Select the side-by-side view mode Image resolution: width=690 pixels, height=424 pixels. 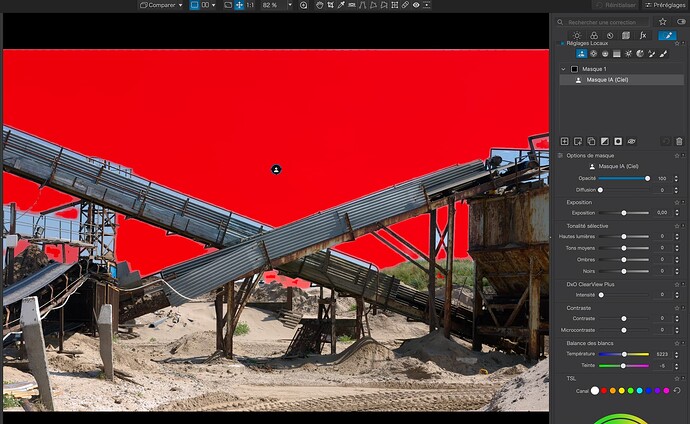pos(205,5)
